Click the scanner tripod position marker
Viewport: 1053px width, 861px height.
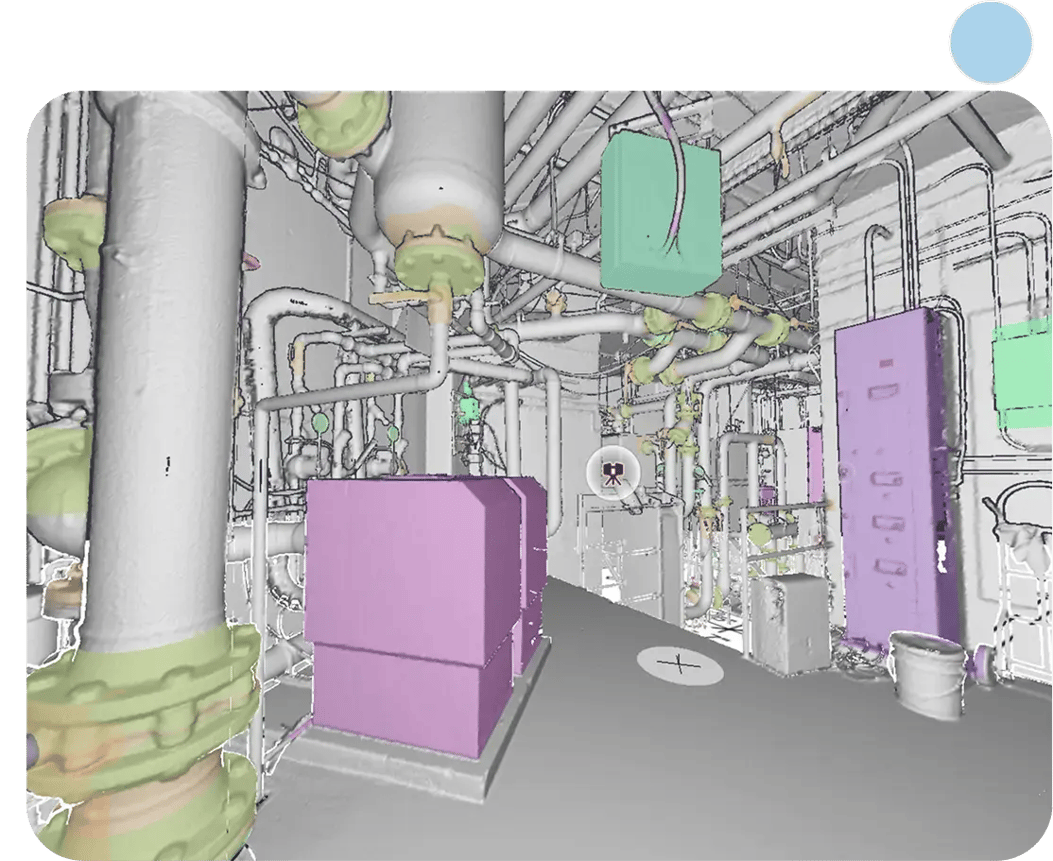(x=613, y=472)
